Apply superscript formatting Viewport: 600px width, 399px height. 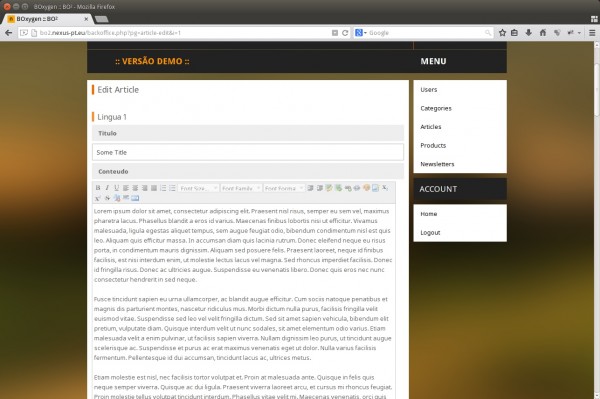pyautogui.click(x=98, y=198)
